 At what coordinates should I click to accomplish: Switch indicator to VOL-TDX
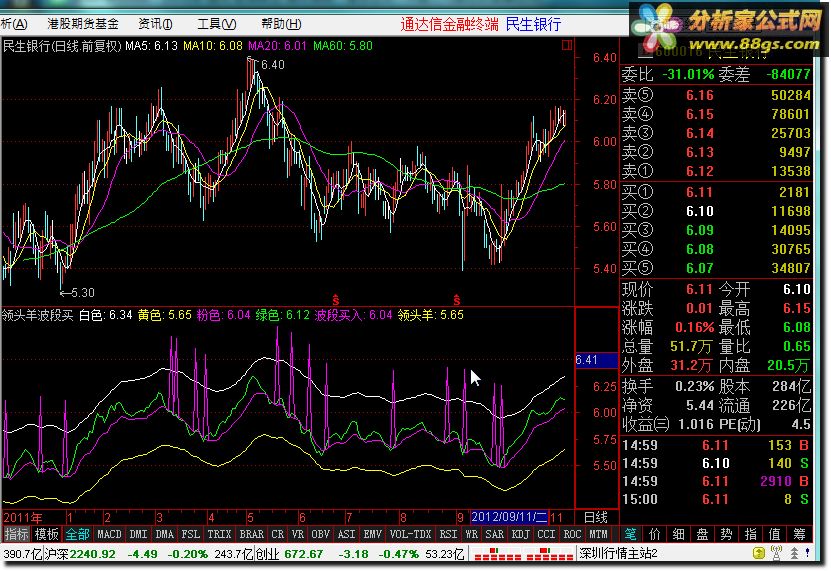click(410, 534)
